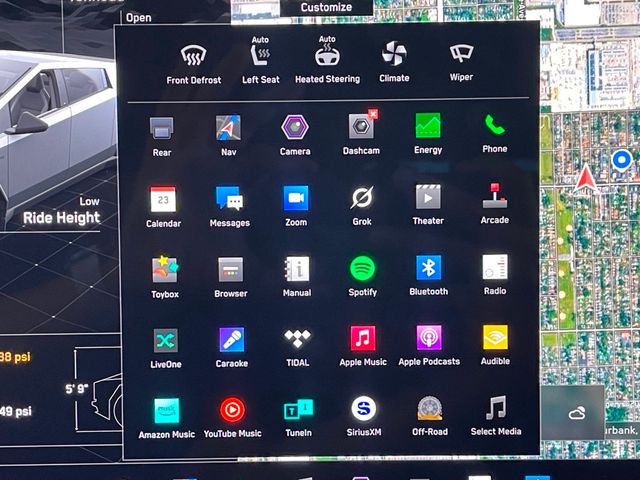Launch the Browser app
Viewport: 640px width, 480px height.
(231, 277)
